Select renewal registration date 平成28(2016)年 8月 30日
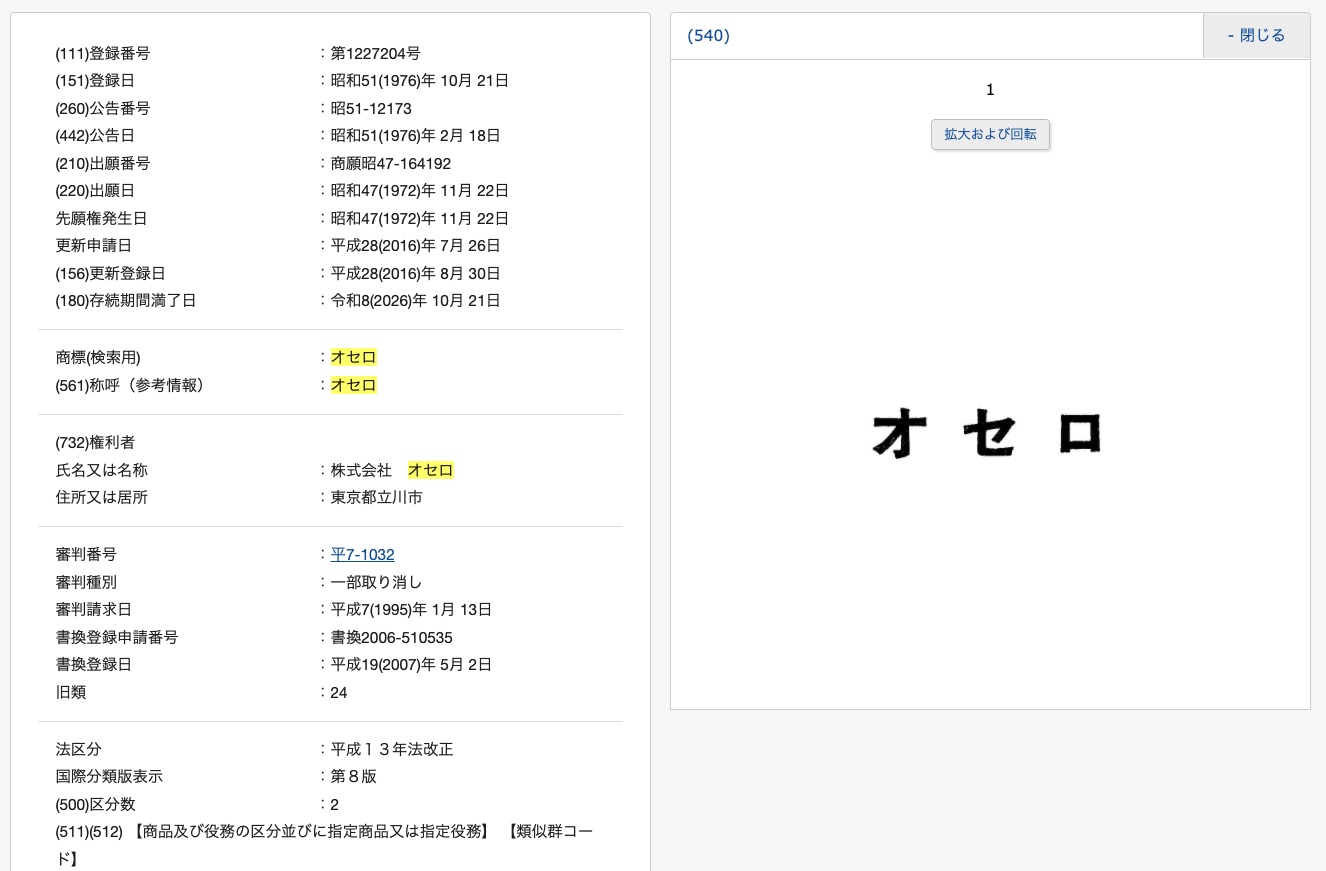This screenshot has width=1326, height=871. pyautogui.click(x=416, y=273)
